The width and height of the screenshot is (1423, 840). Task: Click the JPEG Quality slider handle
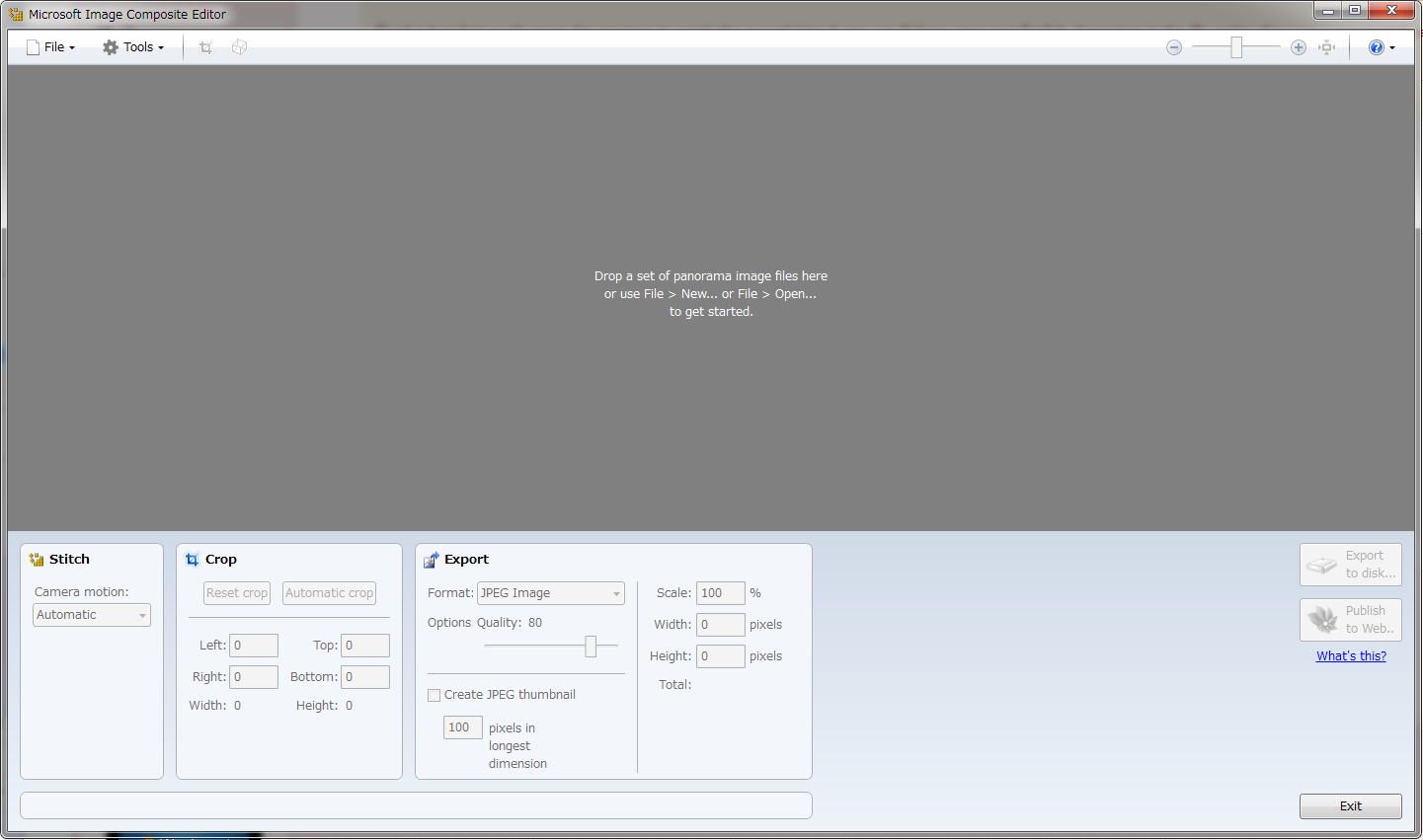pyautogui.click(x=591, y=647)
